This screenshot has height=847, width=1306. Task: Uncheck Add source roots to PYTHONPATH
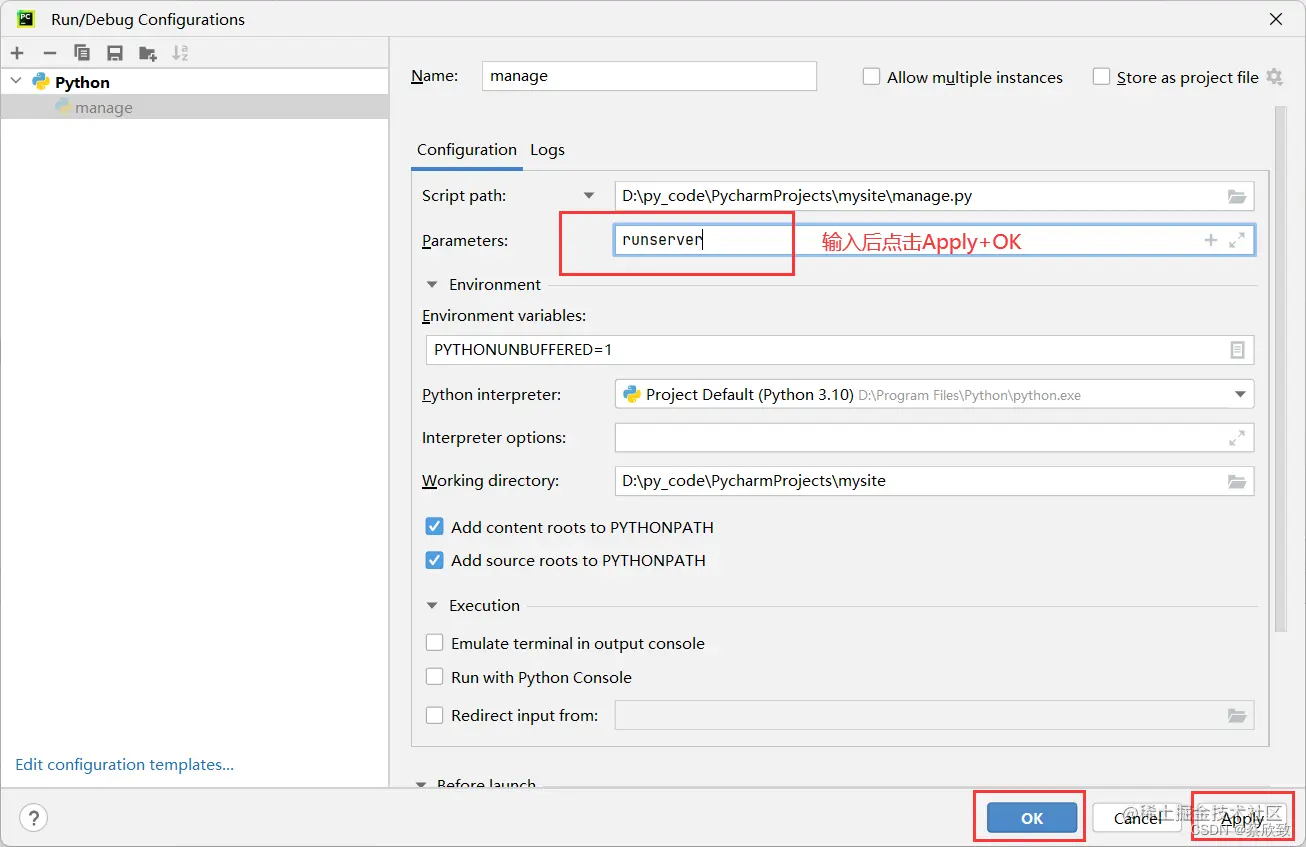tap(434, 560)
